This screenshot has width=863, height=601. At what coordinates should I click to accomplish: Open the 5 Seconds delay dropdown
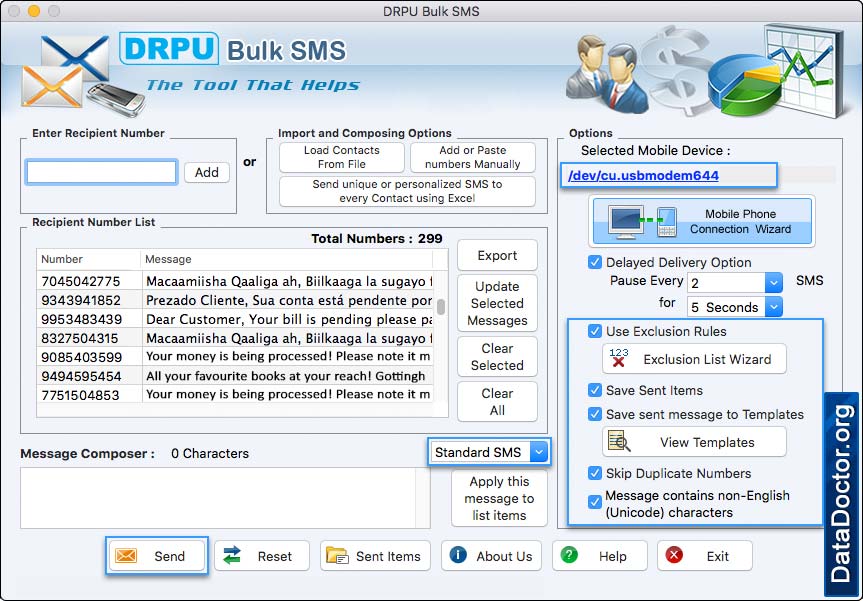[773, 307]
